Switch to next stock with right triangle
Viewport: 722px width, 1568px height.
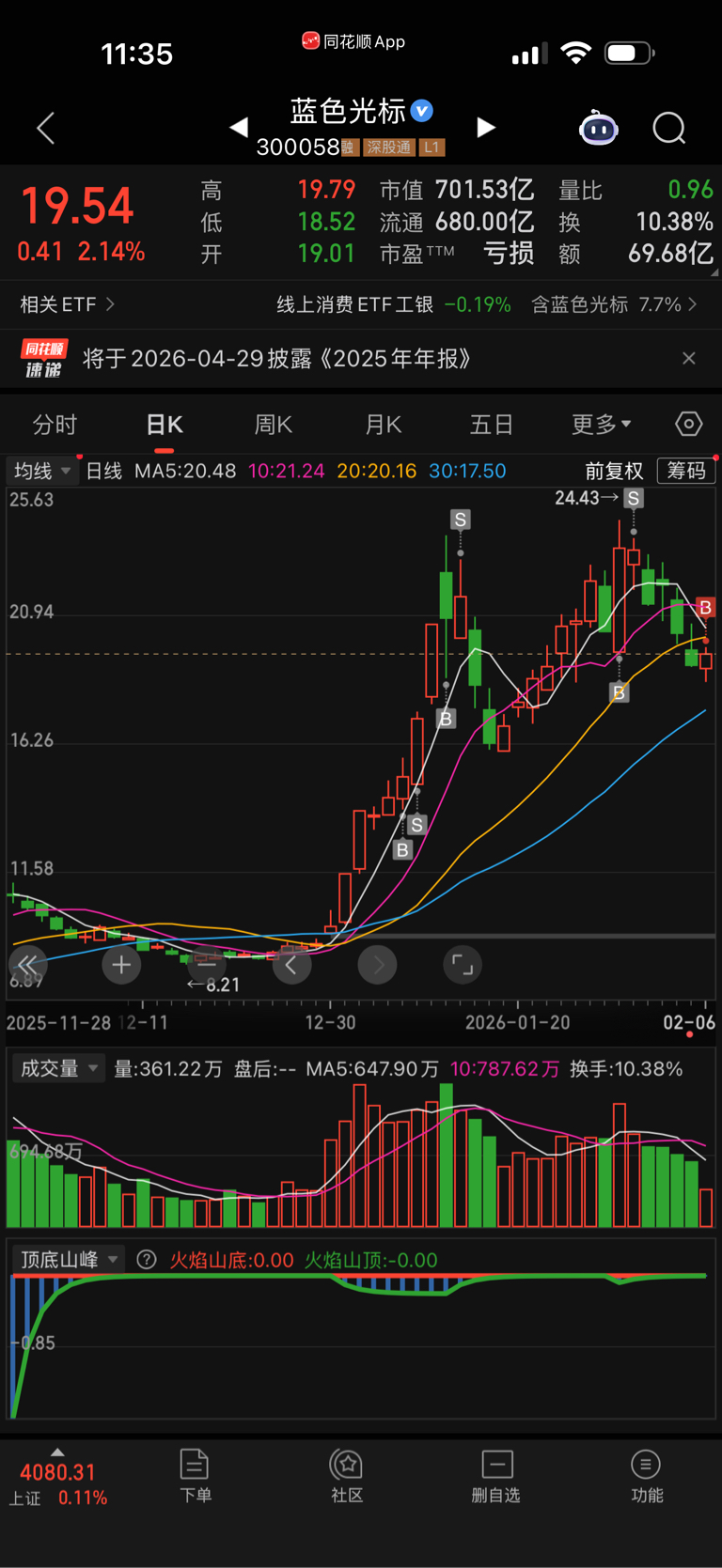coord(486,127)
